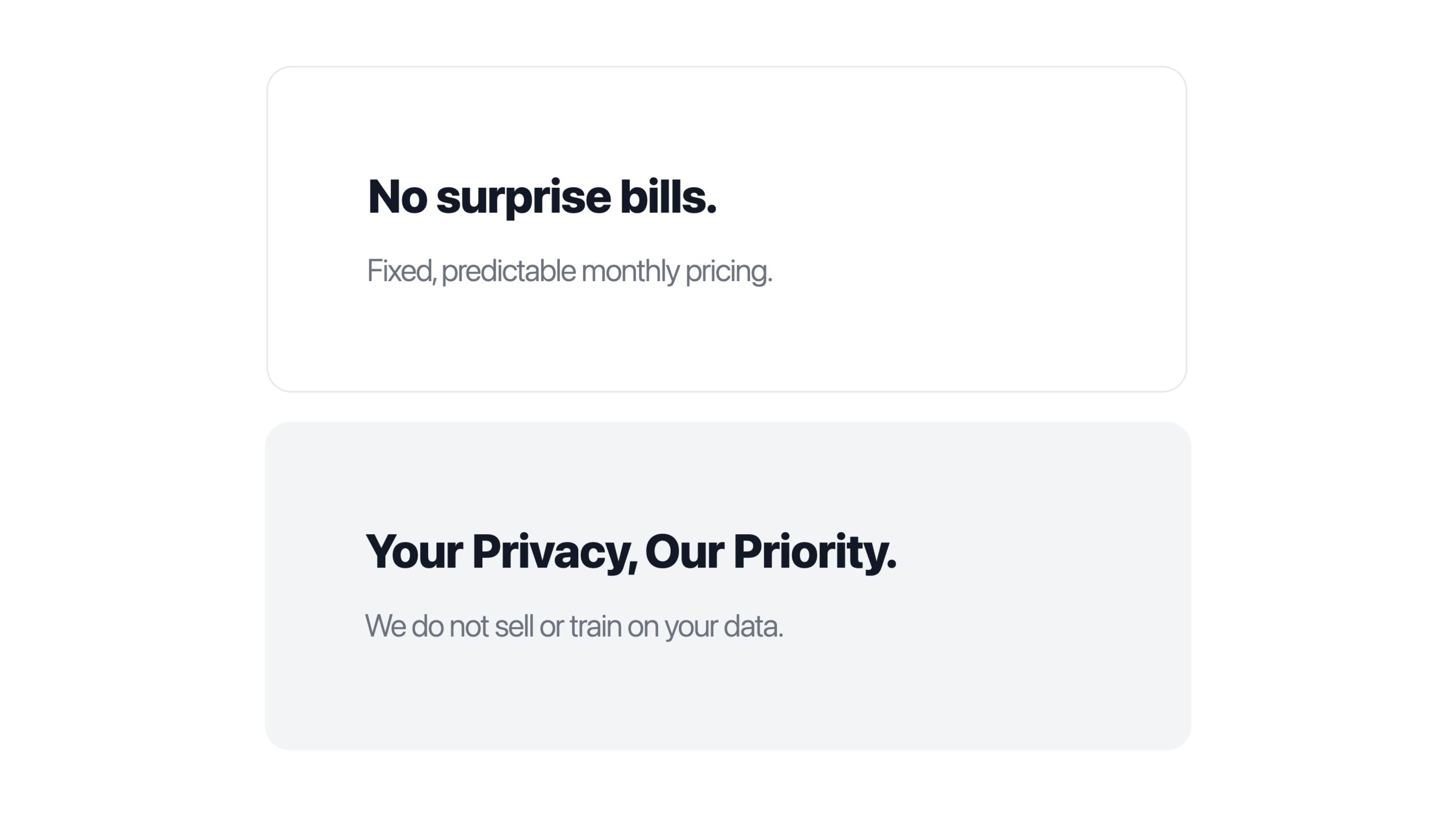Click the word "sell" in the privacy text
The width and height of the screenshot is (1456, 815).
[514, 626]
